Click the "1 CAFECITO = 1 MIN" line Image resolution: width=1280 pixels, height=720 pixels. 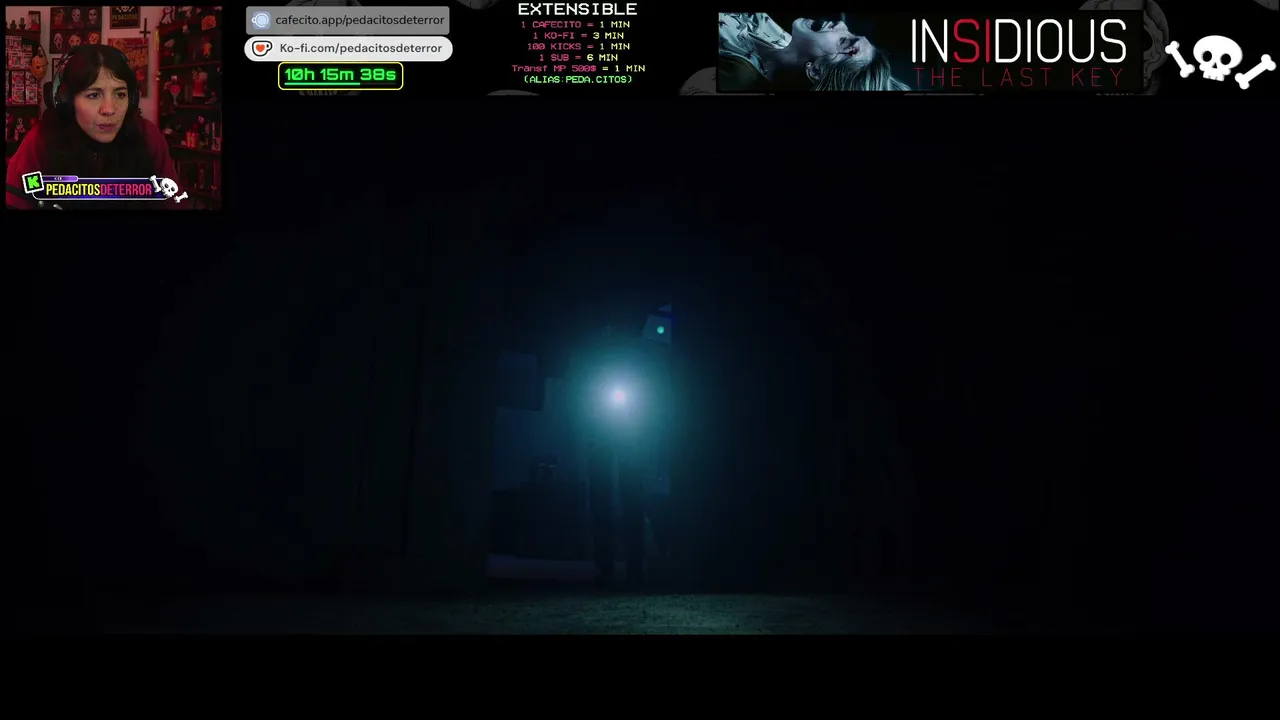pos(575,25)
